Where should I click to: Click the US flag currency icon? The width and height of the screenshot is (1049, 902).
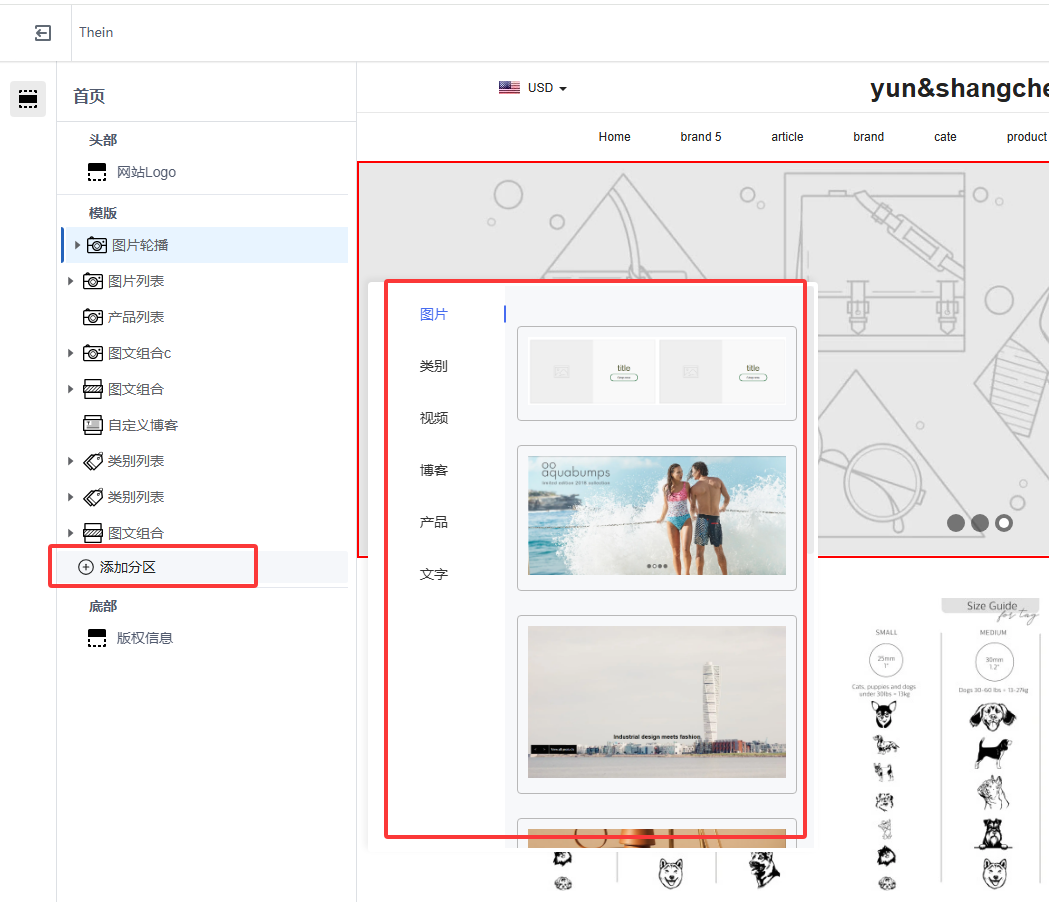pos(509,88)
